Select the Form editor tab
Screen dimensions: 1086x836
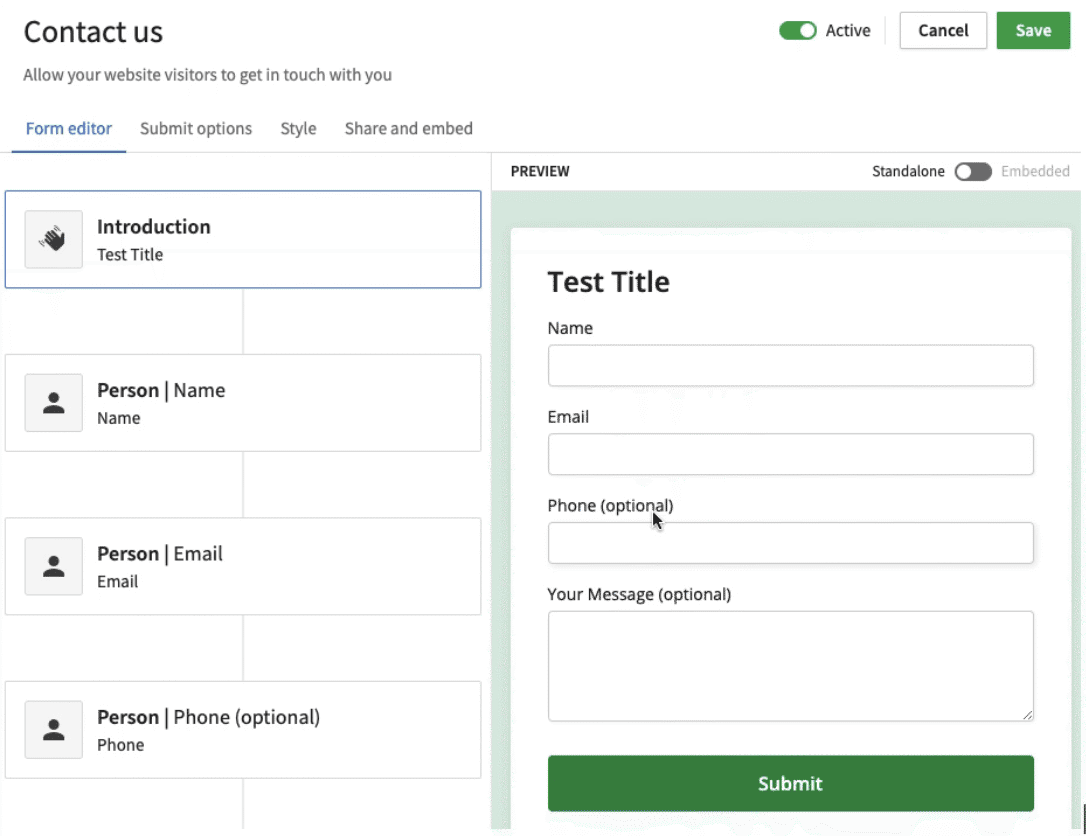pos(68,129)
